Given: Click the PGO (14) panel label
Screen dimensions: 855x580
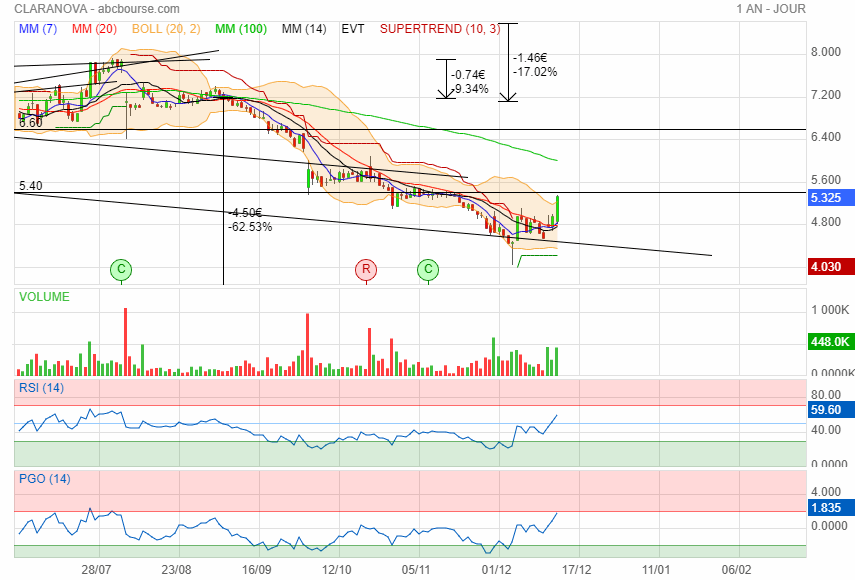Looking at the screenshot, I should tap(45, 479).
